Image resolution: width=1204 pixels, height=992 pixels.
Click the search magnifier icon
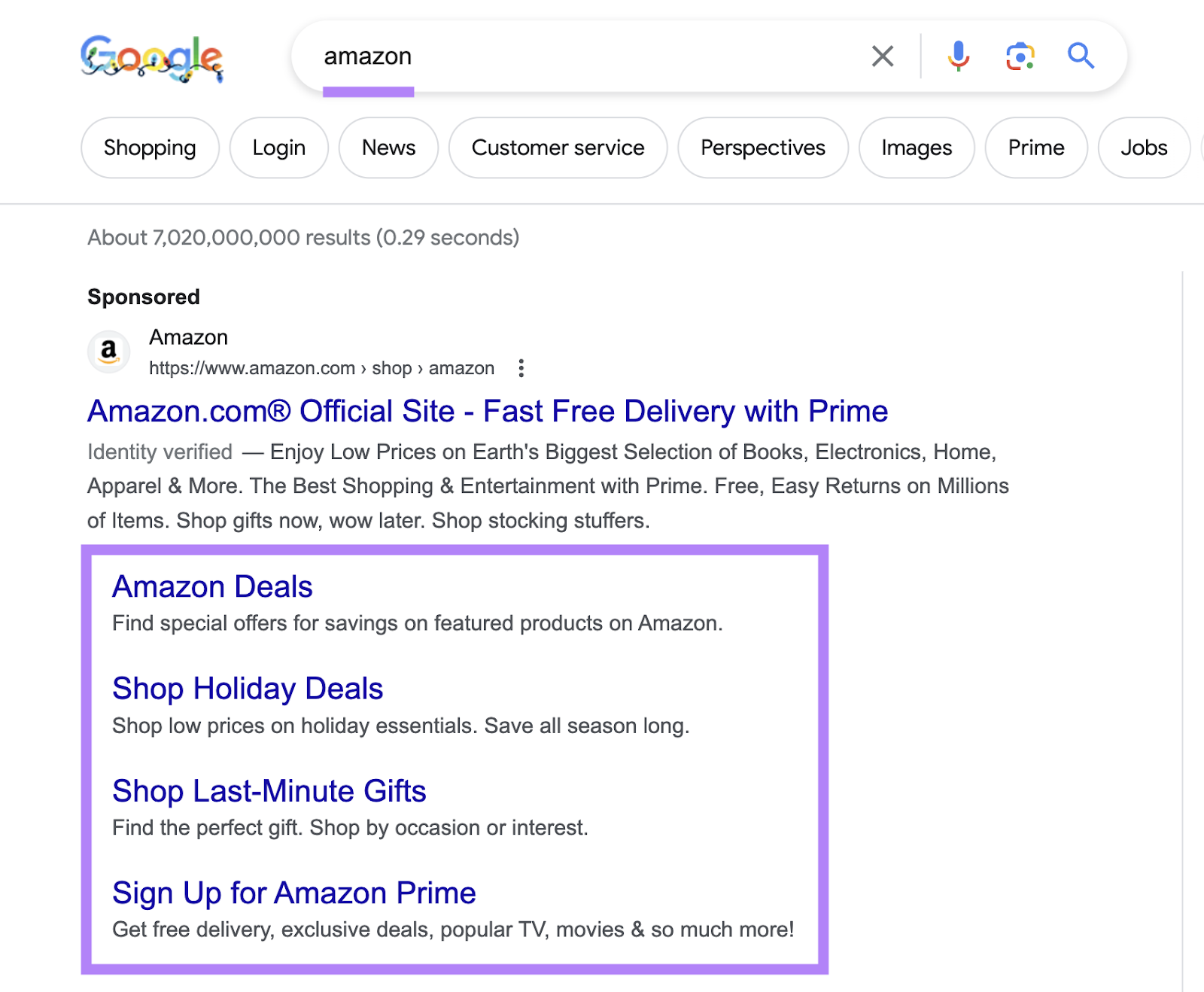[1080, 56]
